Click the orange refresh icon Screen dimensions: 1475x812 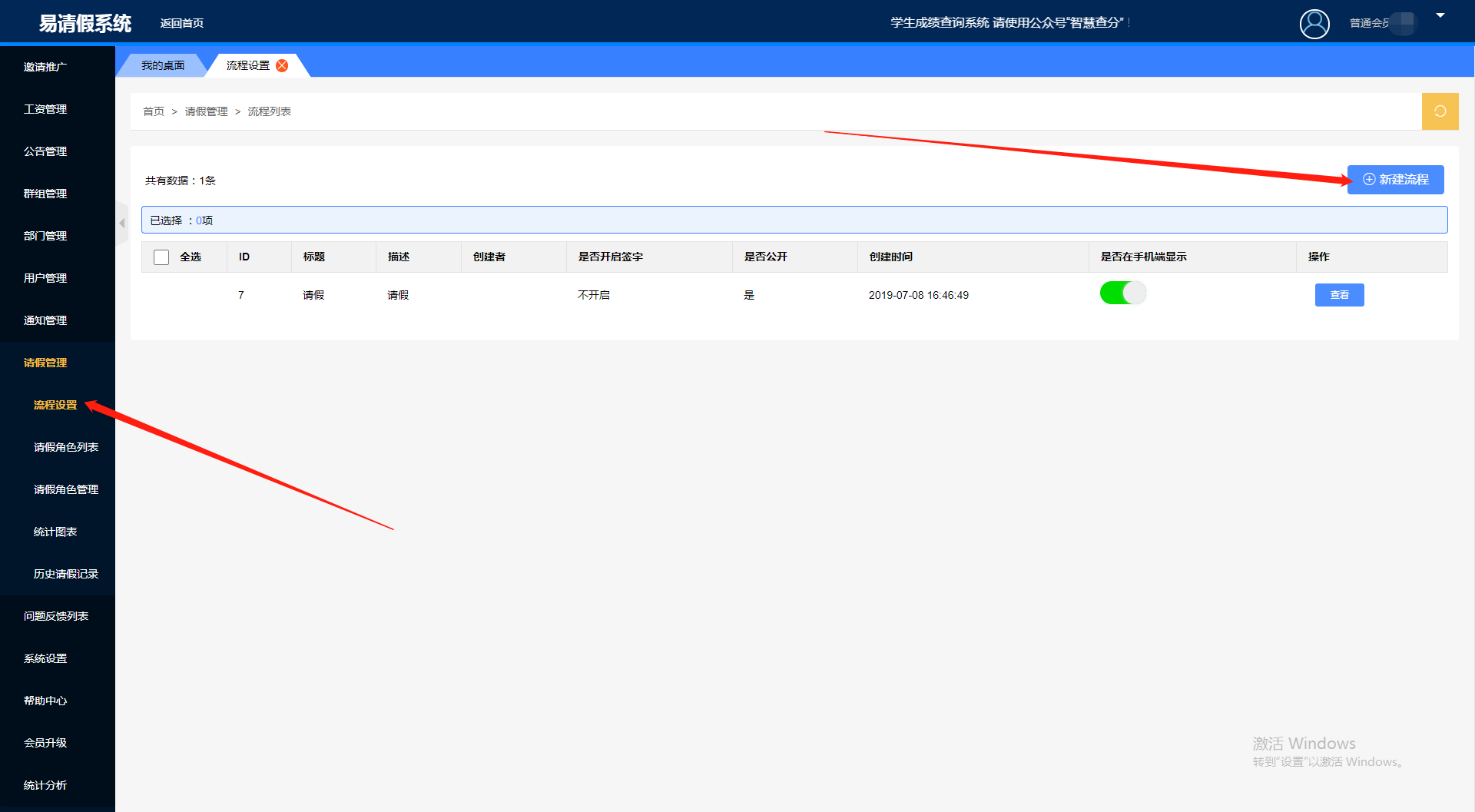pyautogui.click(x=1440, y=111)
